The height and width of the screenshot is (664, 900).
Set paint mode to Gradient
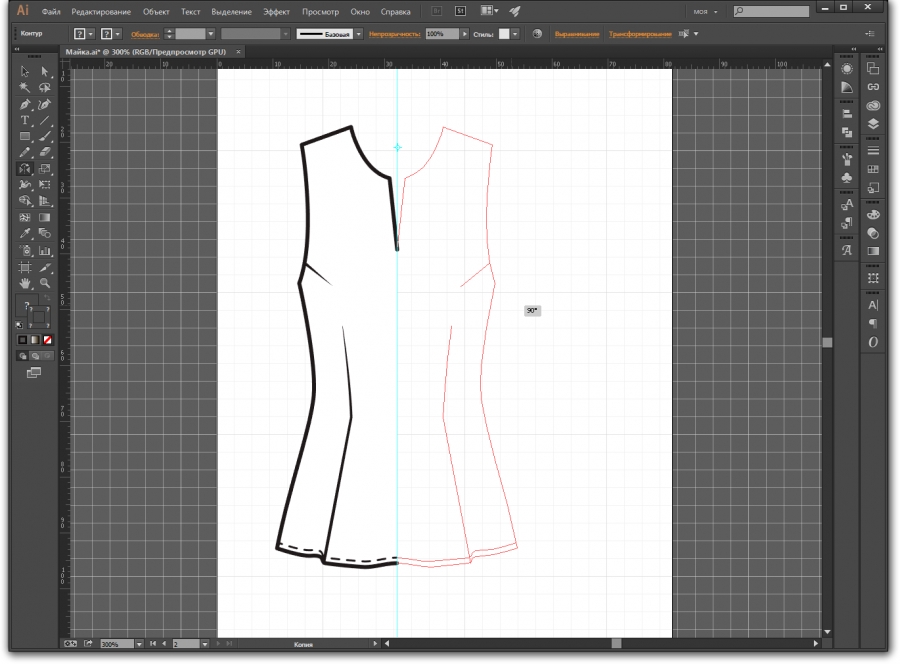tap(35, 340)
